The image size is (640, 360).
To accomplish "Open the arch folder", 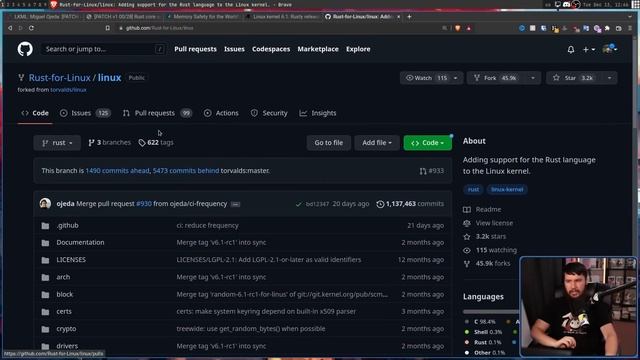I will 63,277.
